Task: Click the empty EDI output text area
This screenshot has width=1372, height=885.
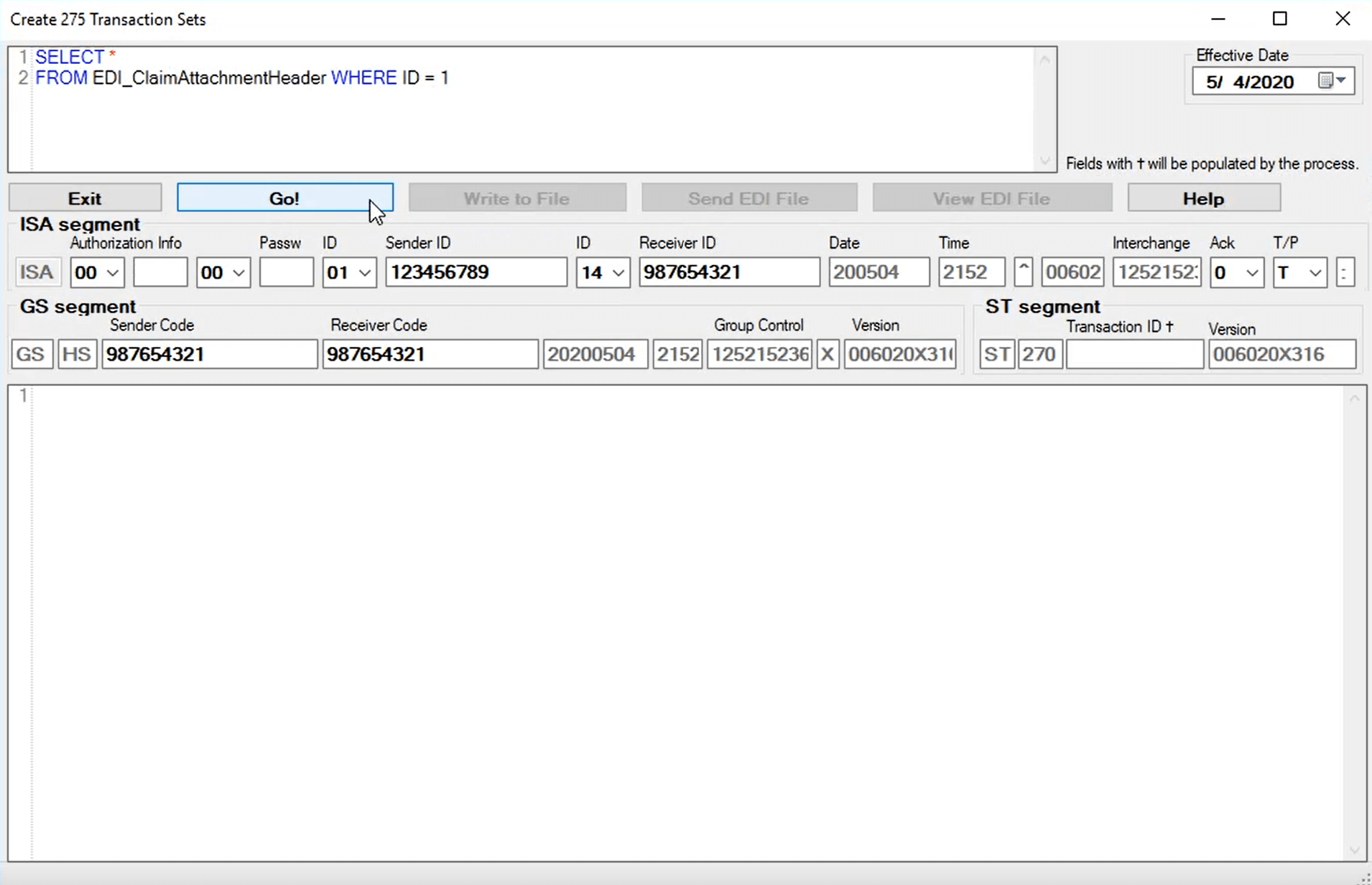Action: click(682, 618)
